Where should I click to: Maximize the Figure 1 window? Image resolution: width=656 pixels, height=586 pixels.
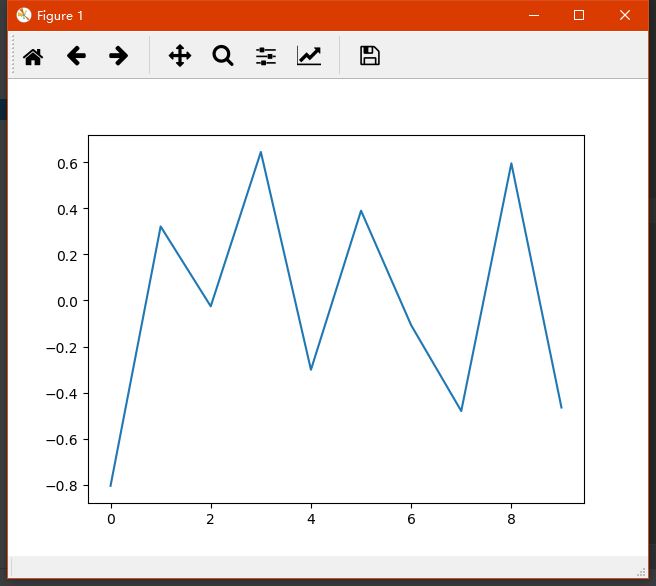(579, 15)
